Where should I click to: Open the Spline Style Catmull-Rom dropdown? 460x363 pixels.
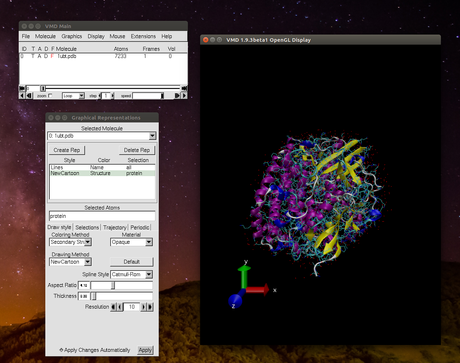[x=131, y=274]
